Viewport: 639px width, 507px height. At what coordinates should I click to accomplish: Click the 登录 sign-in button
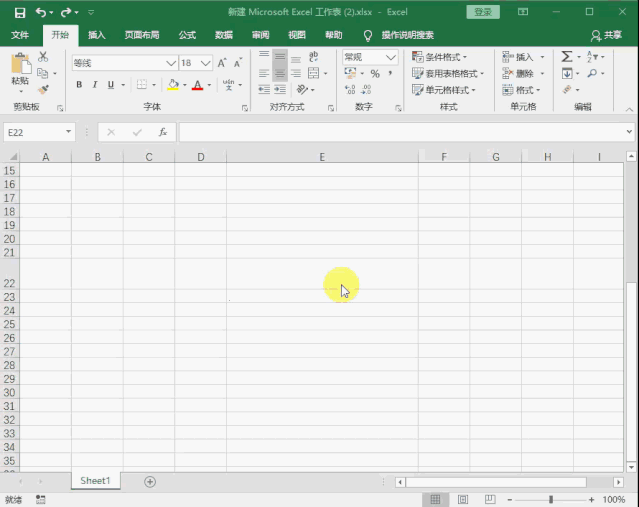click(x=483, y=12)
